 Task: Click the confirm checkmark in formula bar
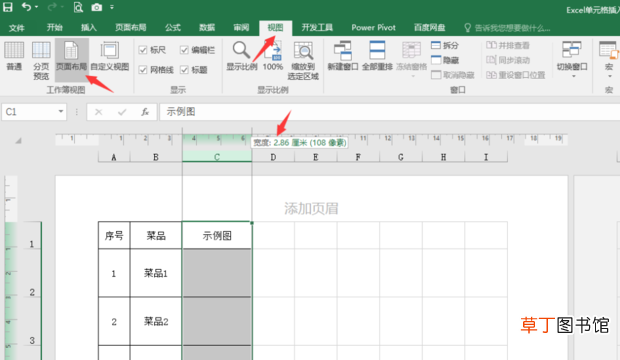pos(122,112)
